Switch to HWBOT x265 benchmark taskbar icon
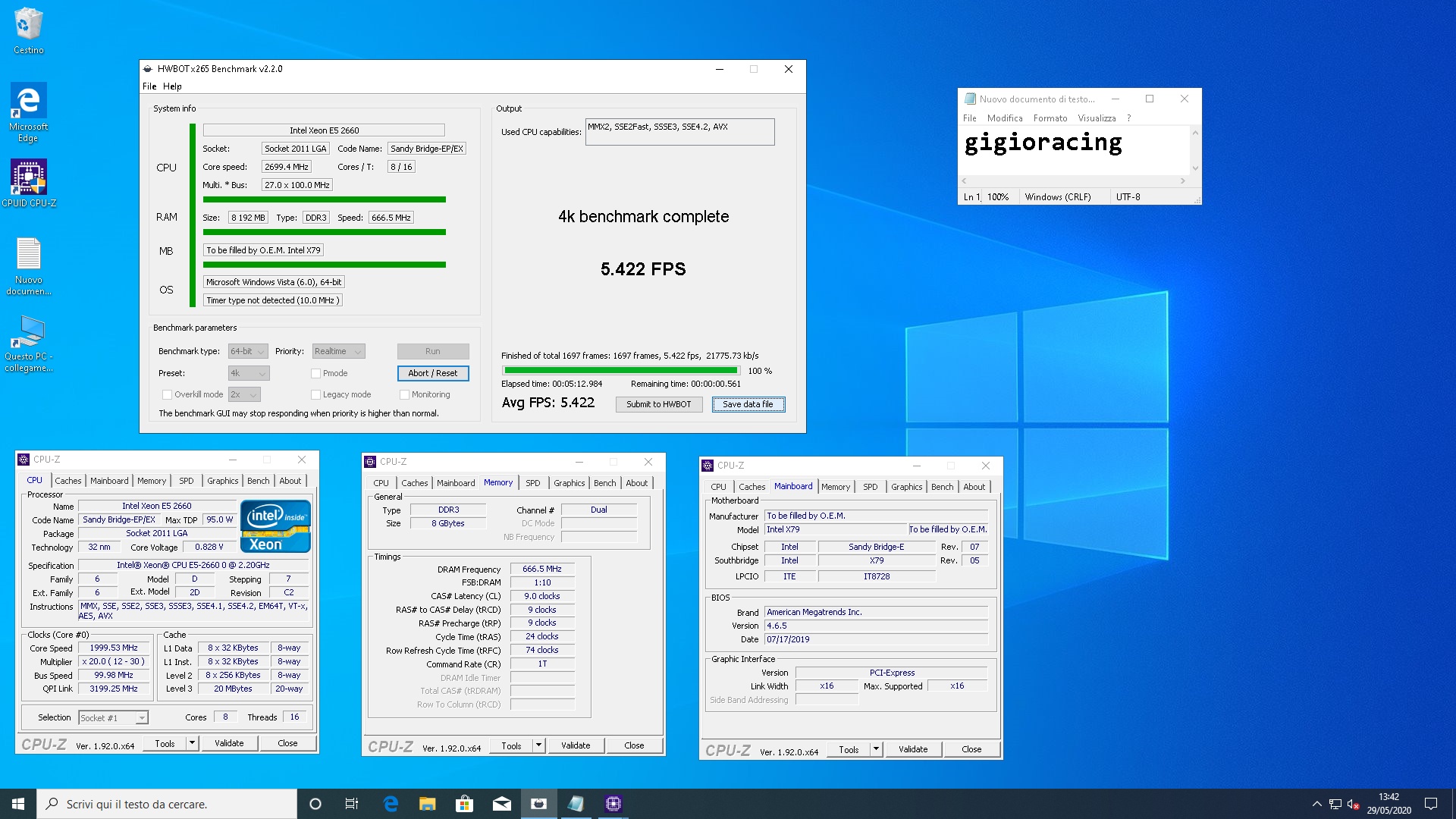The height and width of the screenshot is (819, 1456). coord(538,804)
